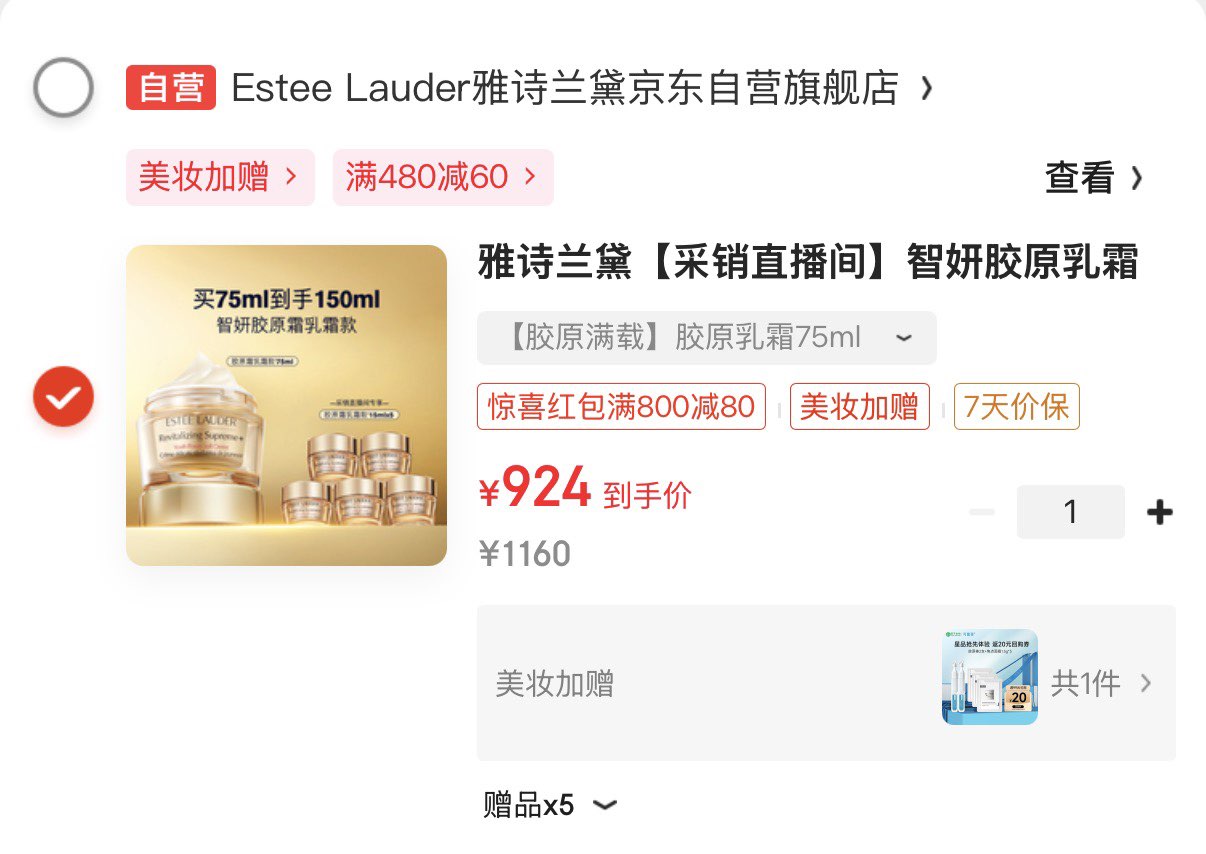The image size is (1206, 854).
Task: Click the 美妆加赠 tag beside the red packet
Action: point(860,407)
